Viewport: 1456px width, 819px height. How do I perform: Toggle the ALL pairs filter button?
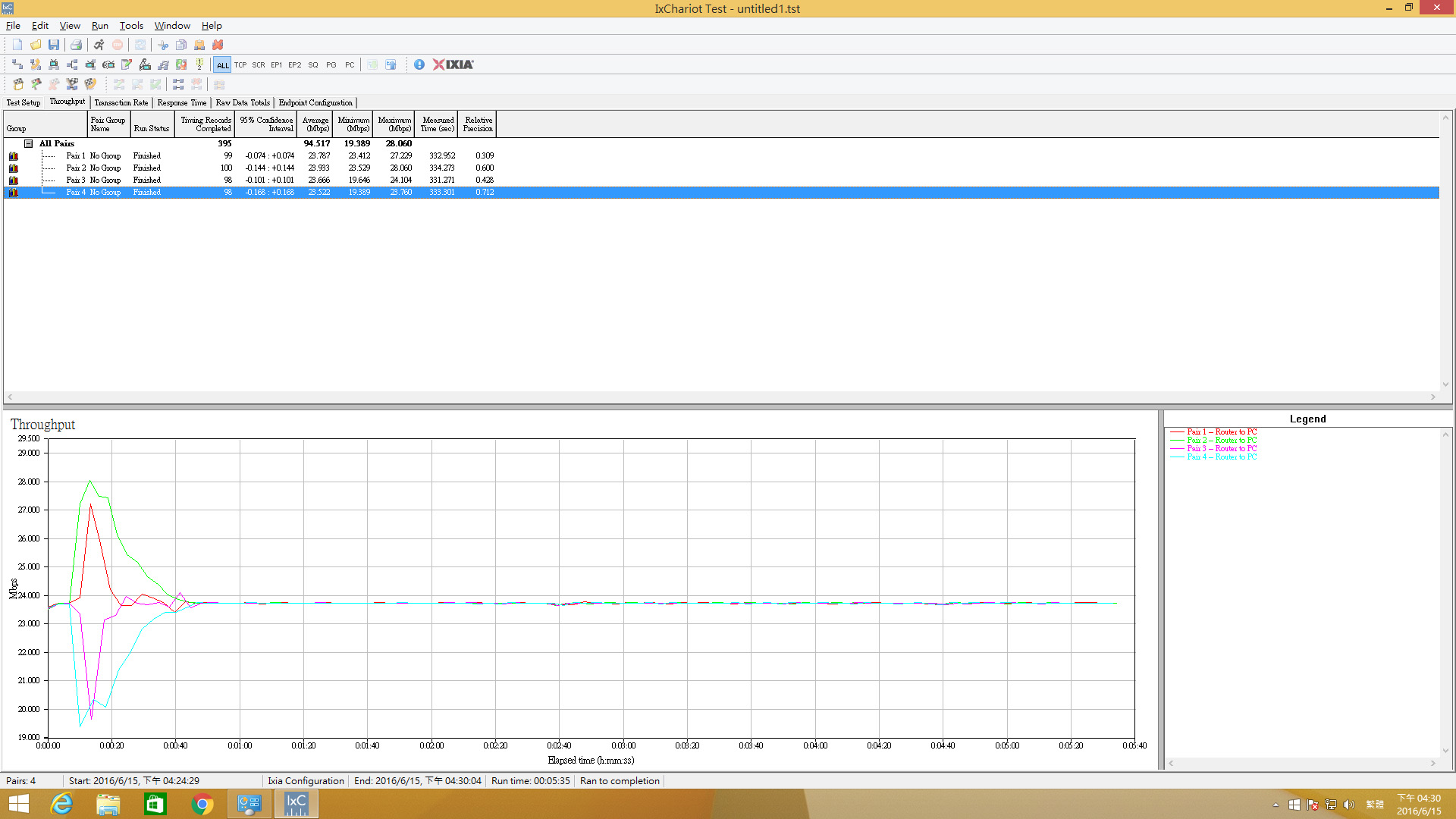point(222,64)
